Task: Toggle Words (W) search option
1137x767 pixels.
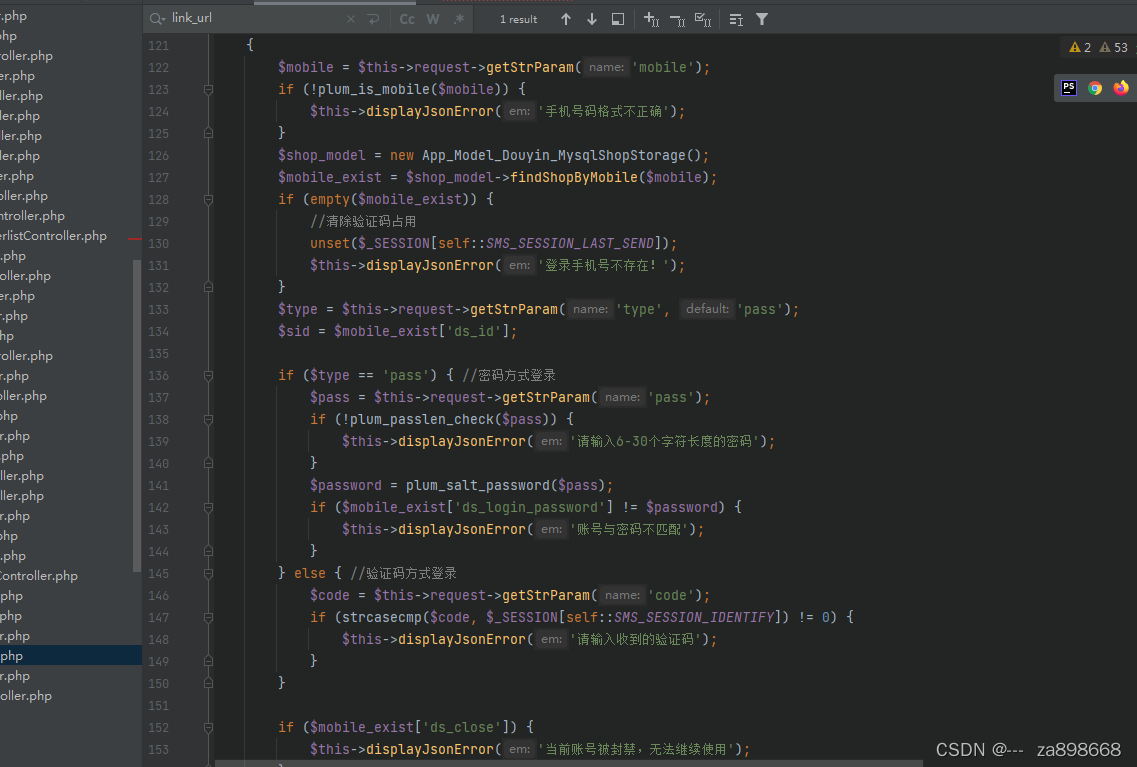Action: [x=433, y=20]
